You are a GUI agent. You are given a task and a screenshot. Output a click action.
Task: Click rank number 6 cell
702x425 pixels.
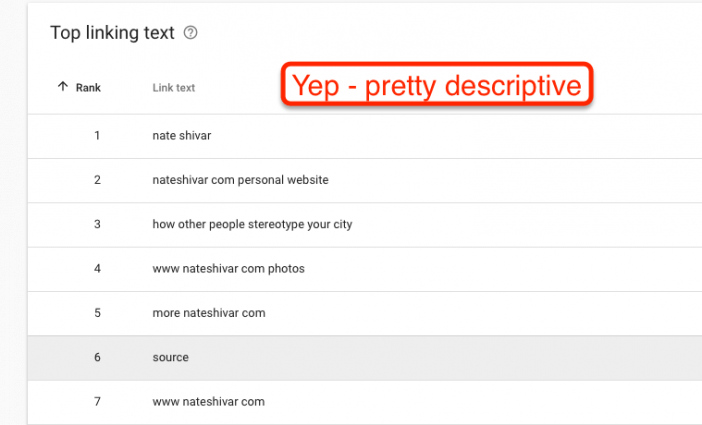(x=97, y=357)
